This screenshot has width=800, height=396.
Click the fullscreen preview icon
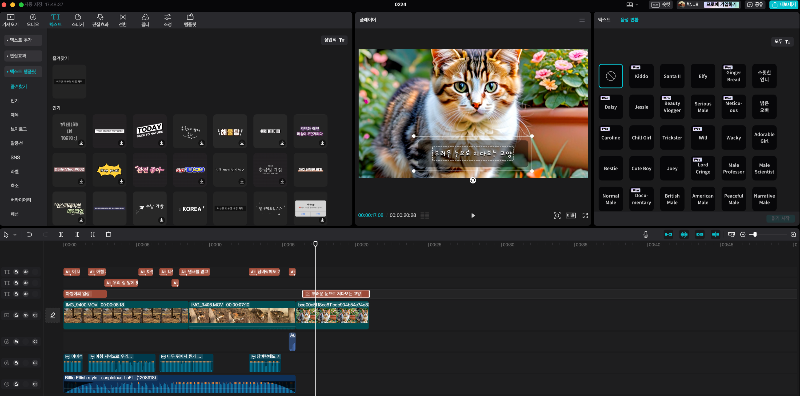(x=585, y=215)
